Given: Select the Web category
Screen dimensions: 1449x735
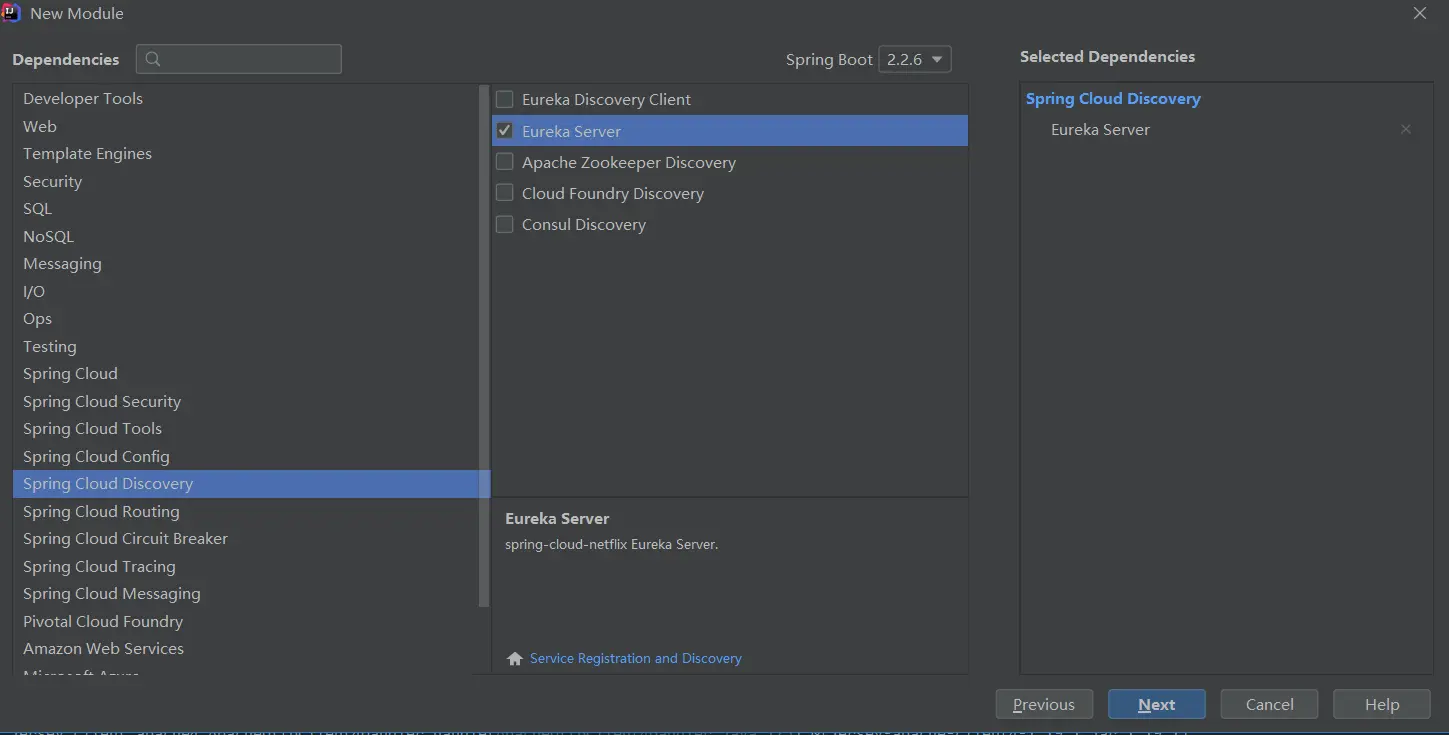Looking at the screenshot, I should [247, 126].
